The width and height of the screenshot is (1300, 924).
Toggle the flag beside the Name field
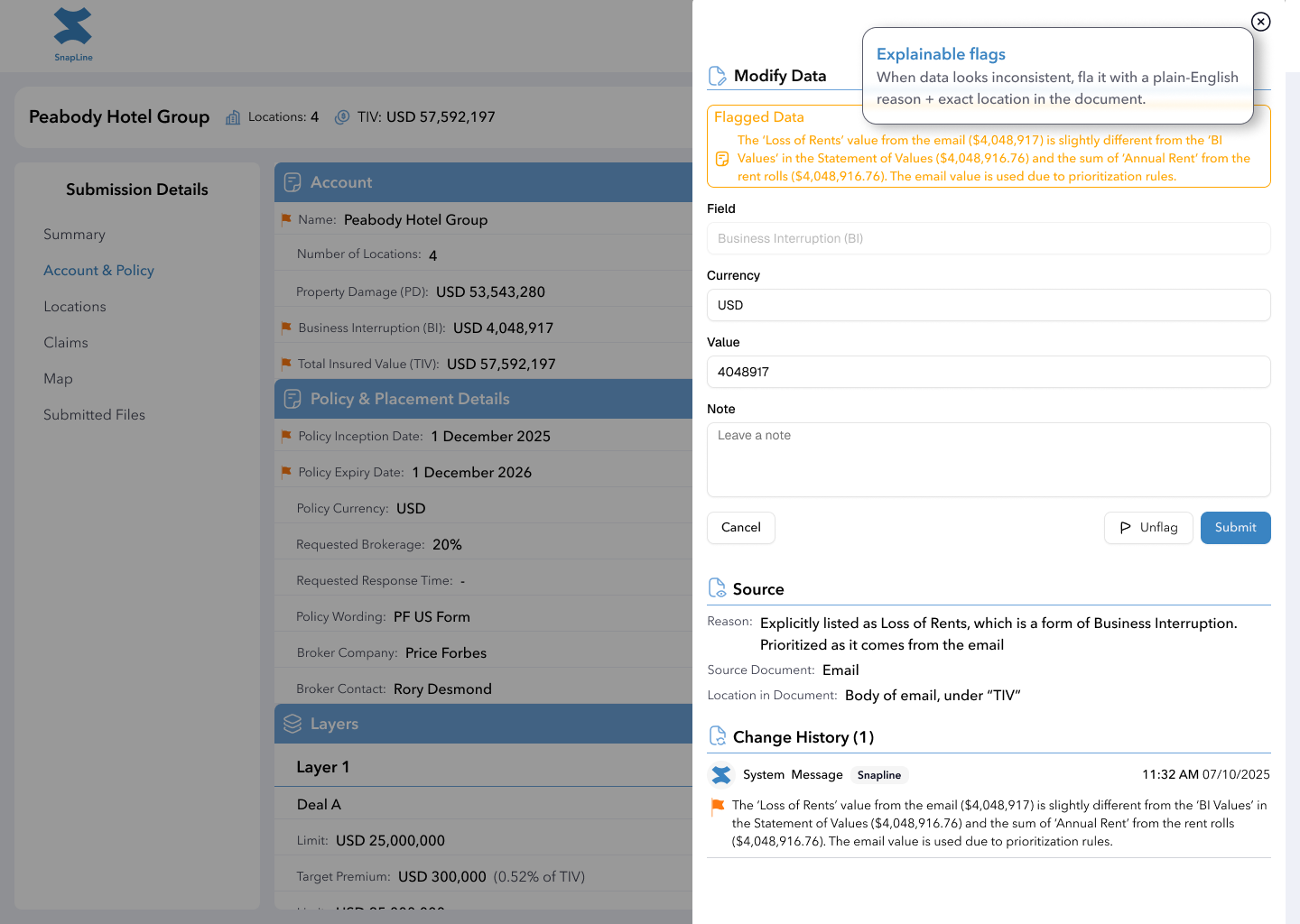(285, 218)
